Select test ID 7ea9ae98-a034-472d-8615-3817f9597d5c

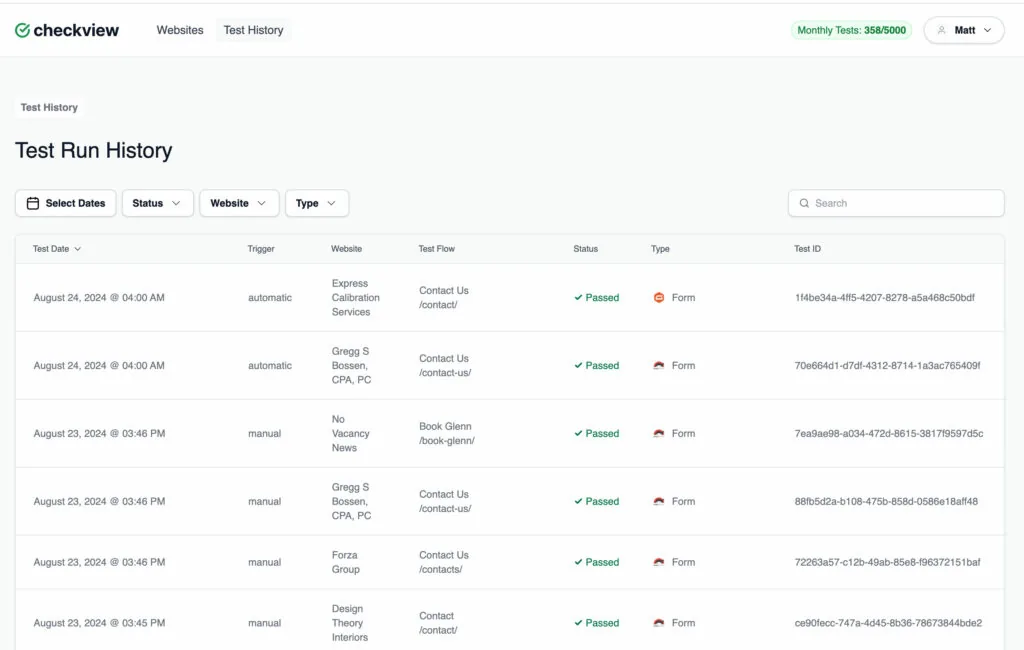pyautogui.click(x=888, y=433)
